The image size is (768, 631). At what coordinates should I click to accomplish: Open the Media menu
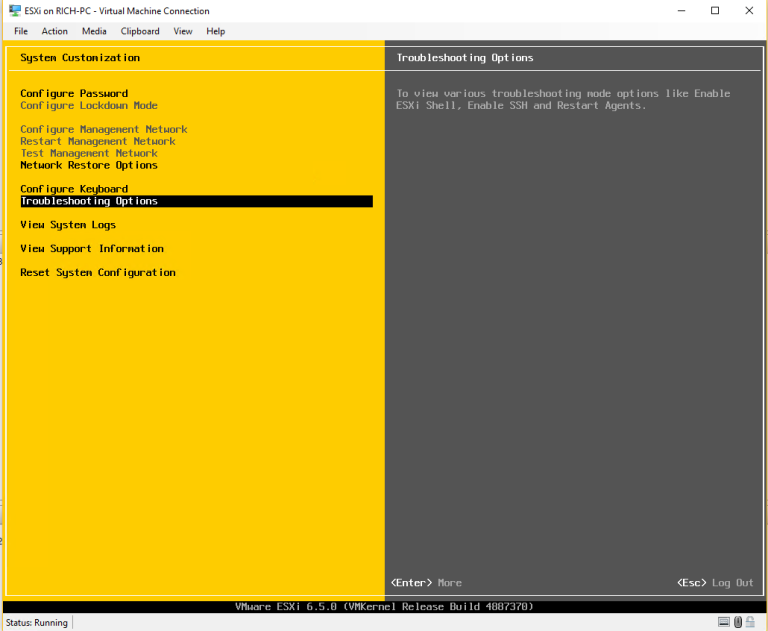tap(94, 31)
